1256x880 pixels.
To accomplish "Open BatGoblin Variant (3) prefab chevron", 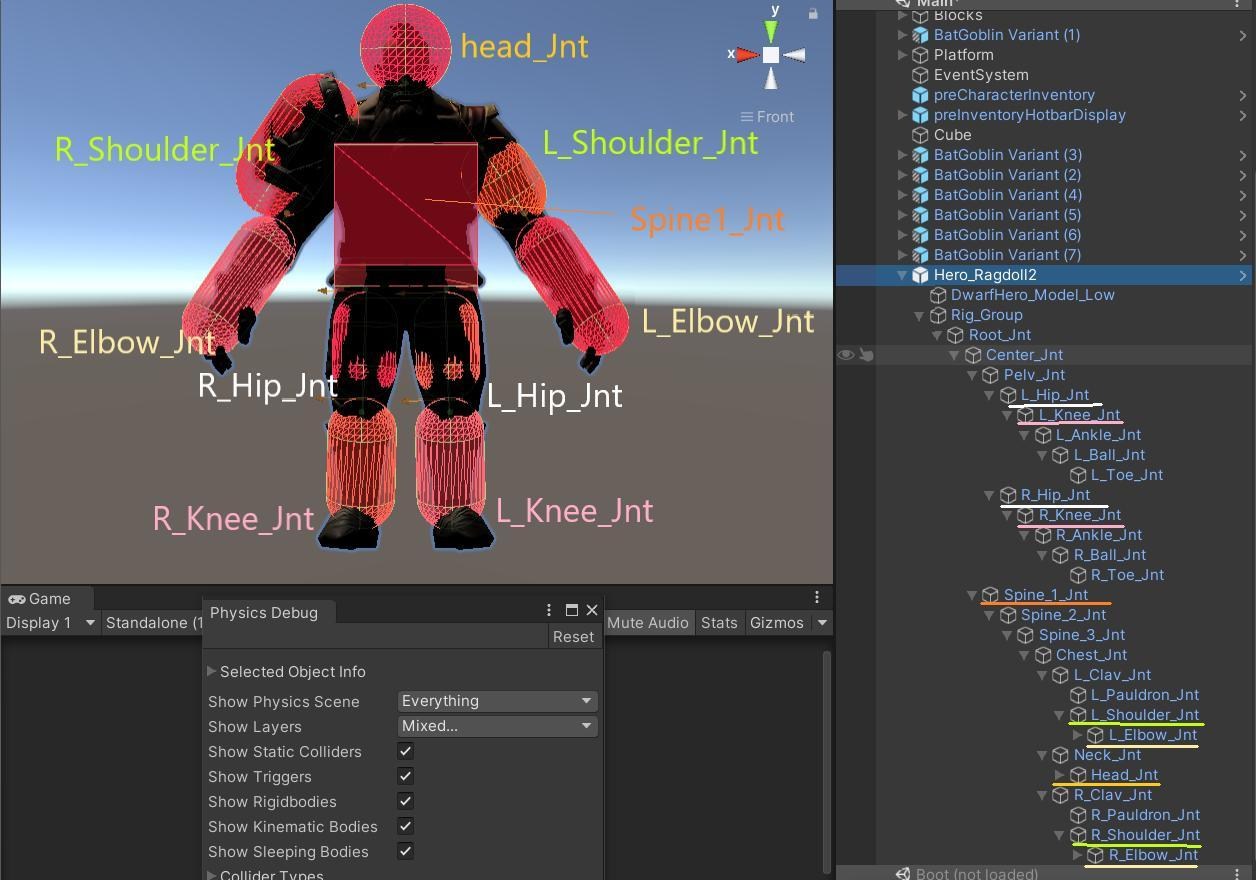I will point(1243,155).
